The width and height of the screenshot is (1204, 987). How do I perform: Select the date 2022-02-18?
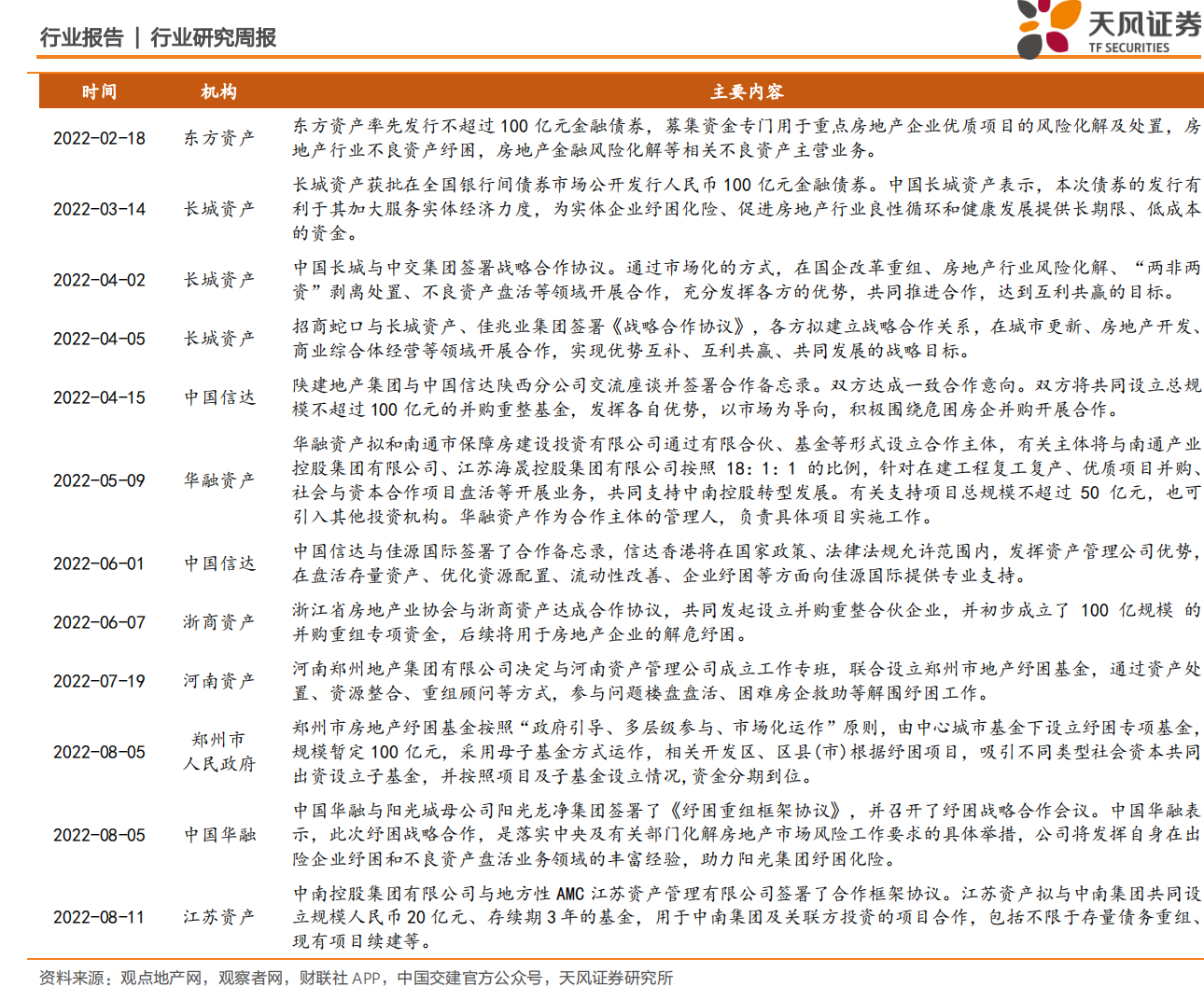pyautogui.click(x=99, y=138)
